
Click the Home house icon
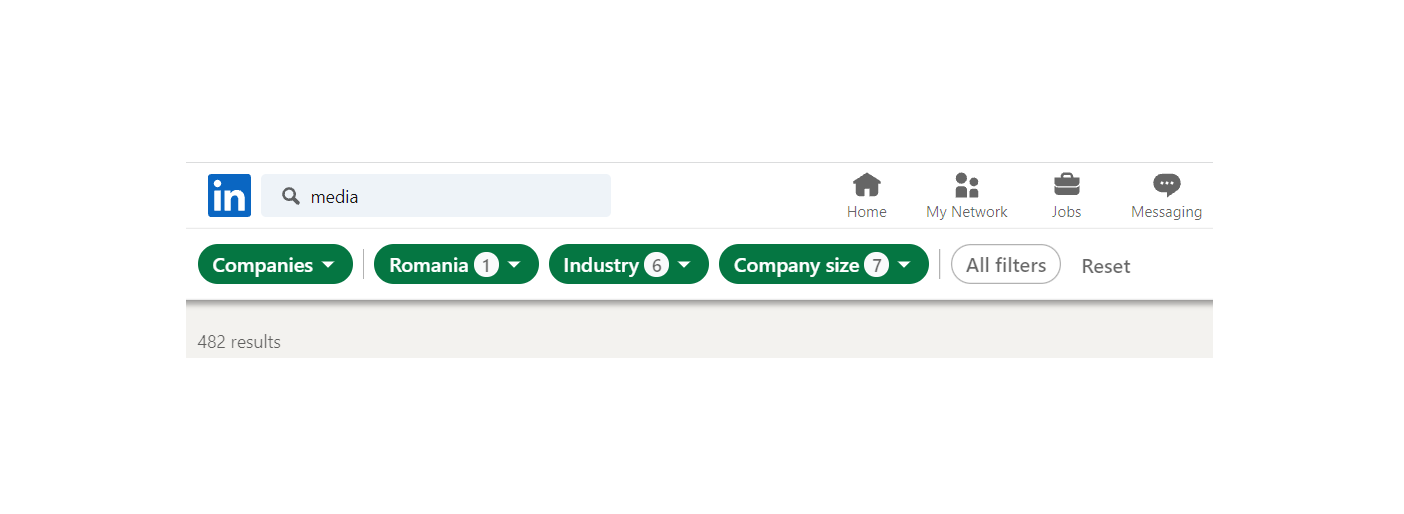point(866,185)
